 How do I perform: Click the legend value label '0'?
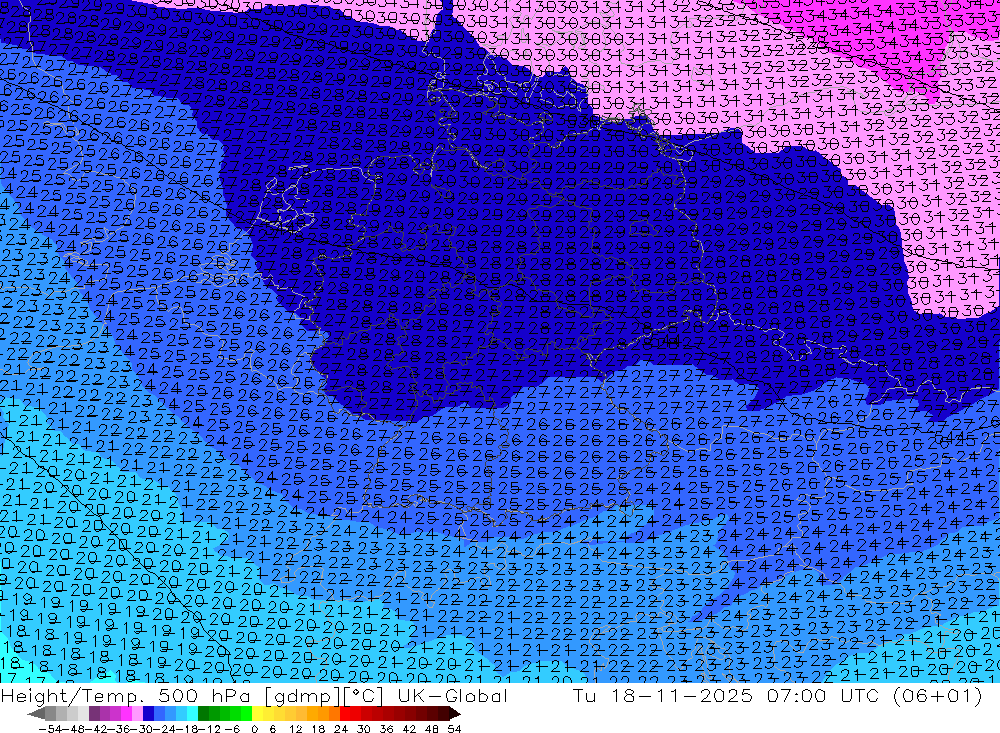[254, 729]
